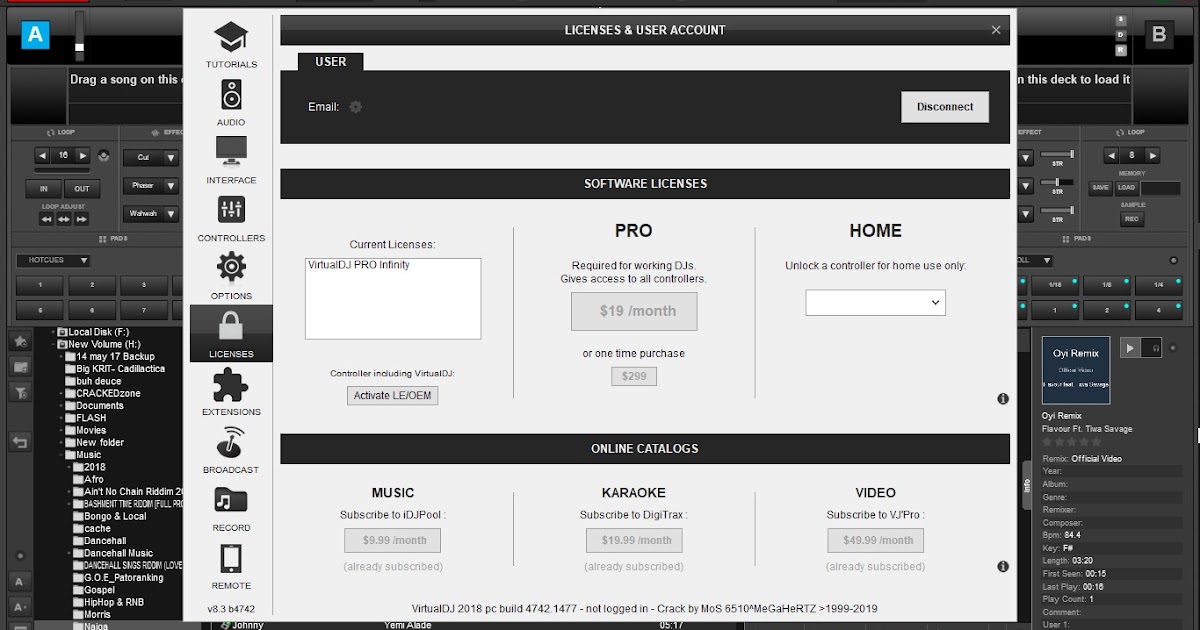Adjust the deck A vertical level slider
Viewport: 1200px width, 630px height.
click(80, 36)
